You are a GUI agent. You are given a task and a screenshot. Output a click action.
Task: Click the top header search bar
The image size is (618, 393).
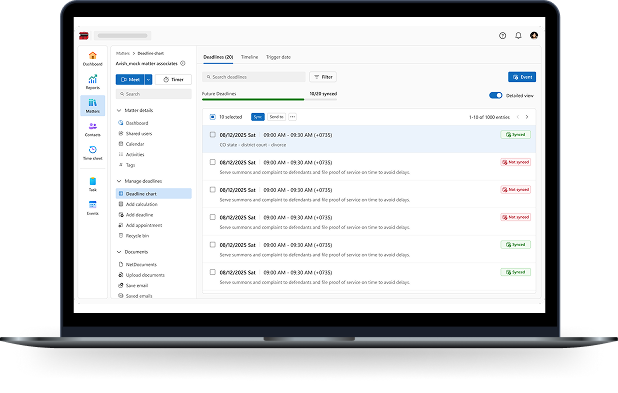(123, 36)
